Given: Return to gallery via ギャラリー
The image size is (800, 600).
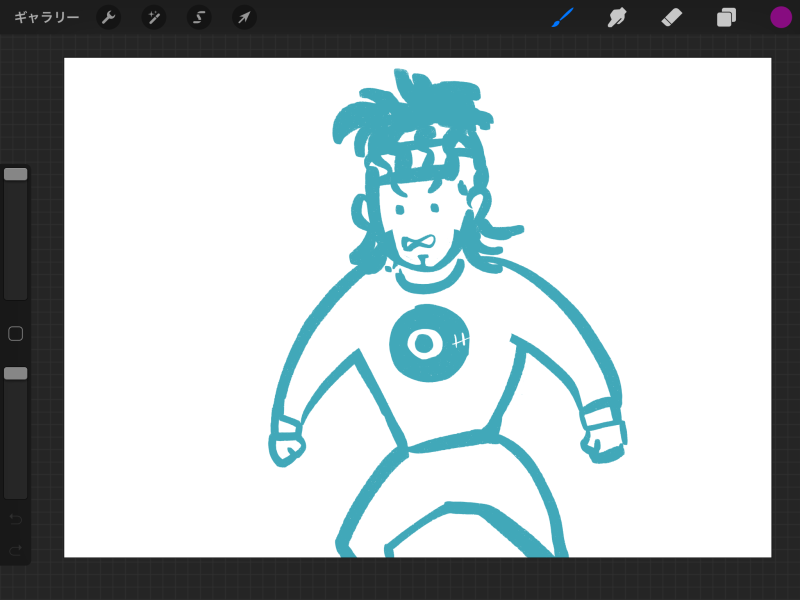Looking at the screenshot, I should coord(46,17).
